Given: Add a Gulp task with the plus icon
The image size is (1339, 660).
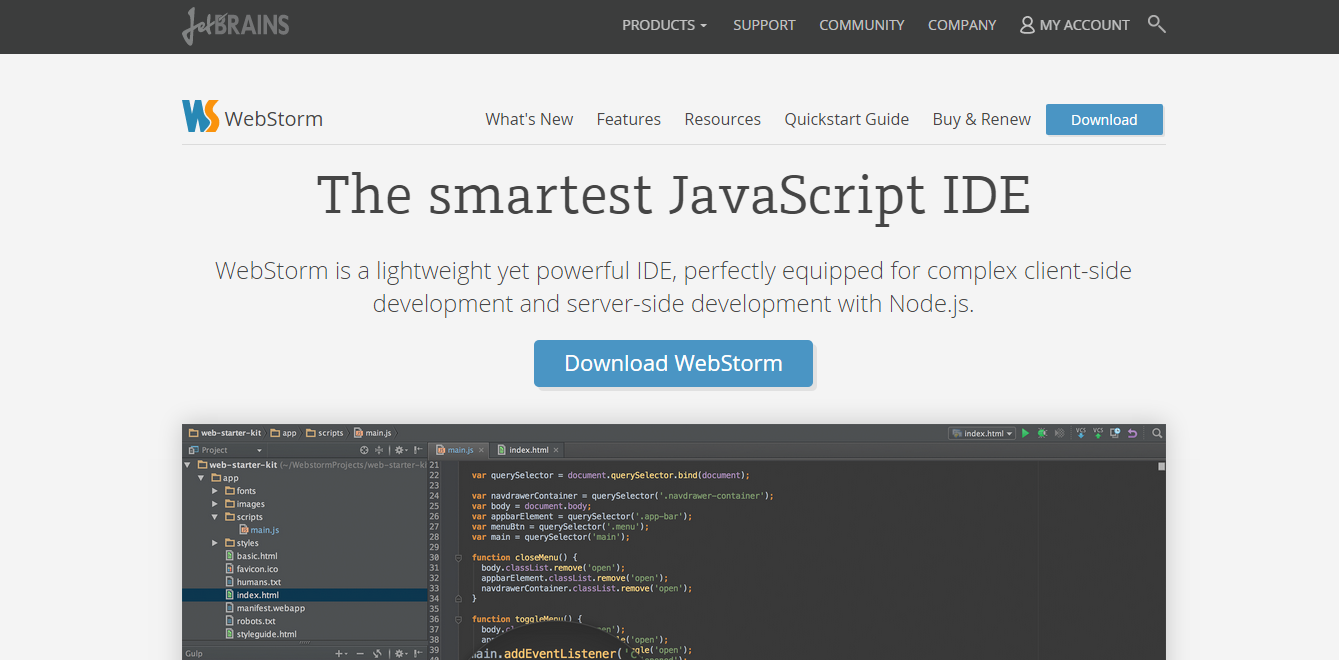Looking at the screenshot, I should point(340,654).
